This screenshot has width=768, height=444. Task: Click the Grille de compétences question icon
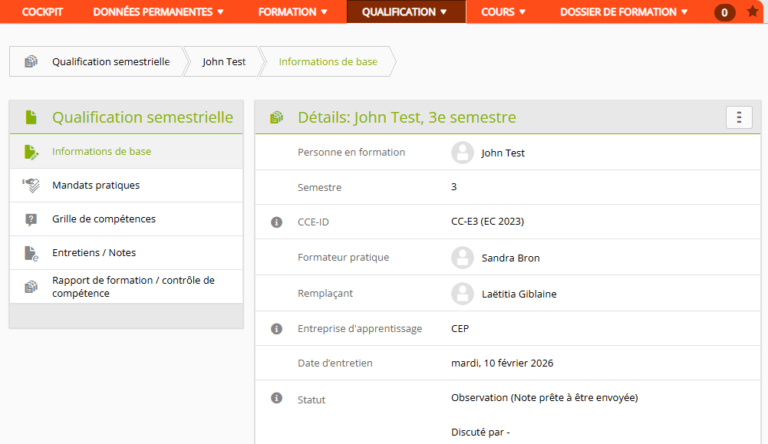(x=31, y=219)
